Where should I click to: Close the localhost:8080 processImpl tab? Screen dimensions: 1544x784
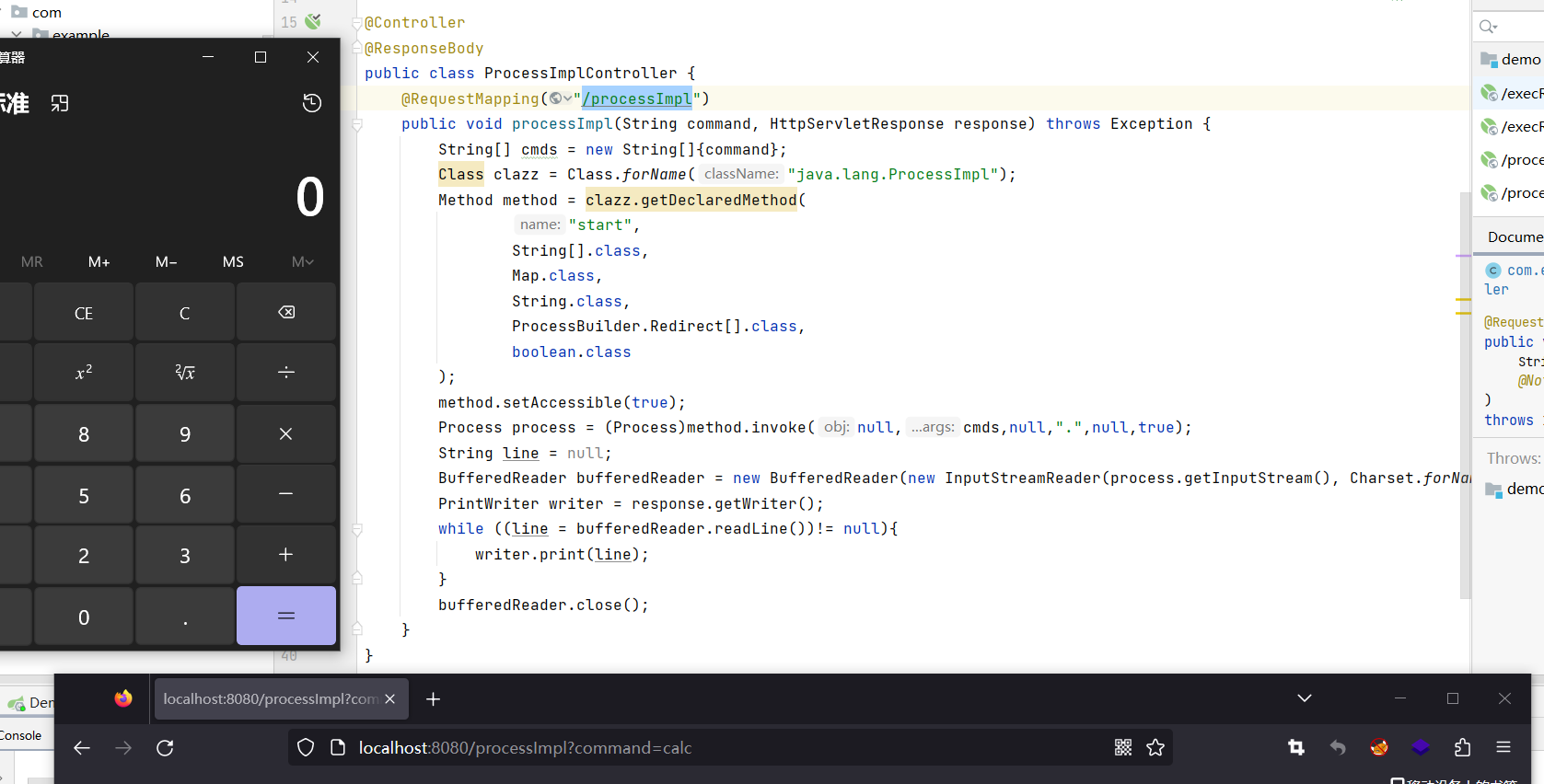click(390, 699)
